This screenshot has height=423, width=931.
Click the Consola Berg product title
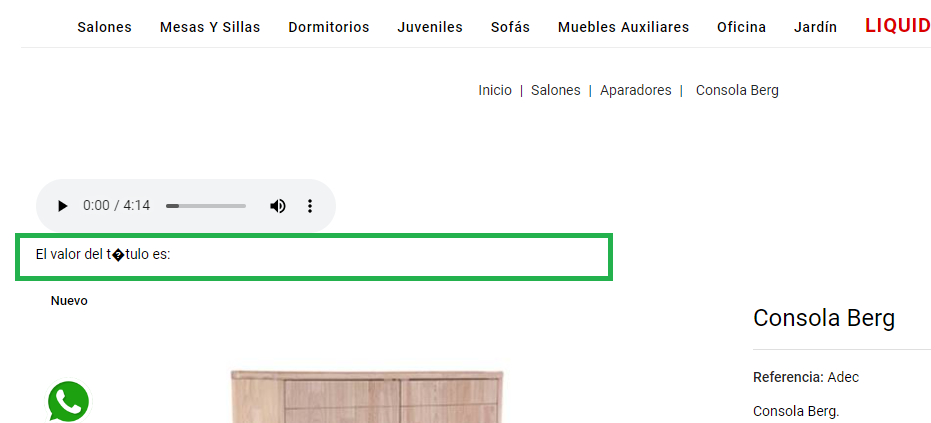click(824, 318)
